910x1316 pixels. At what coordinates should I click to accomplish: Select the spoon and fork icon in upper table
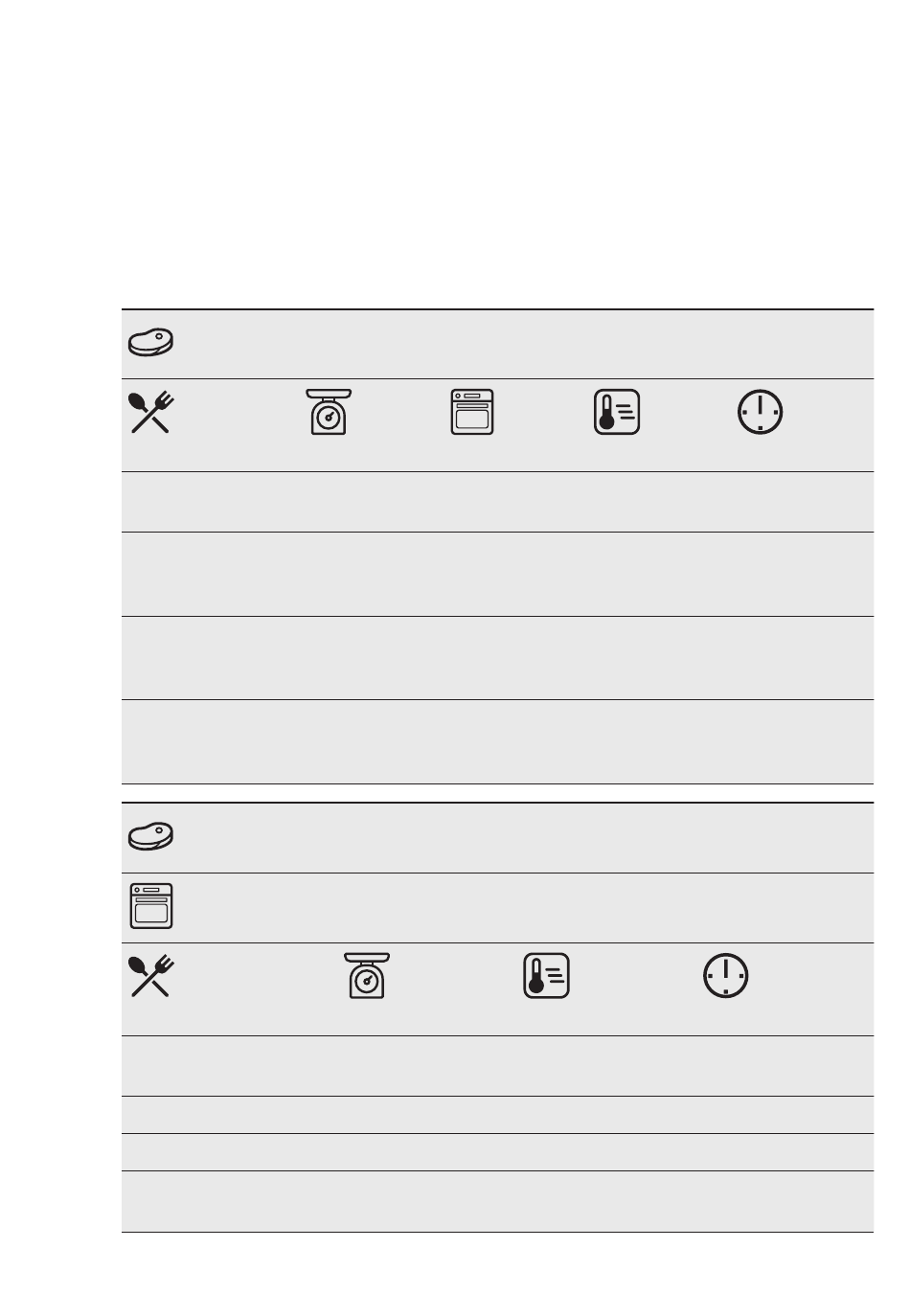[150, 413]
